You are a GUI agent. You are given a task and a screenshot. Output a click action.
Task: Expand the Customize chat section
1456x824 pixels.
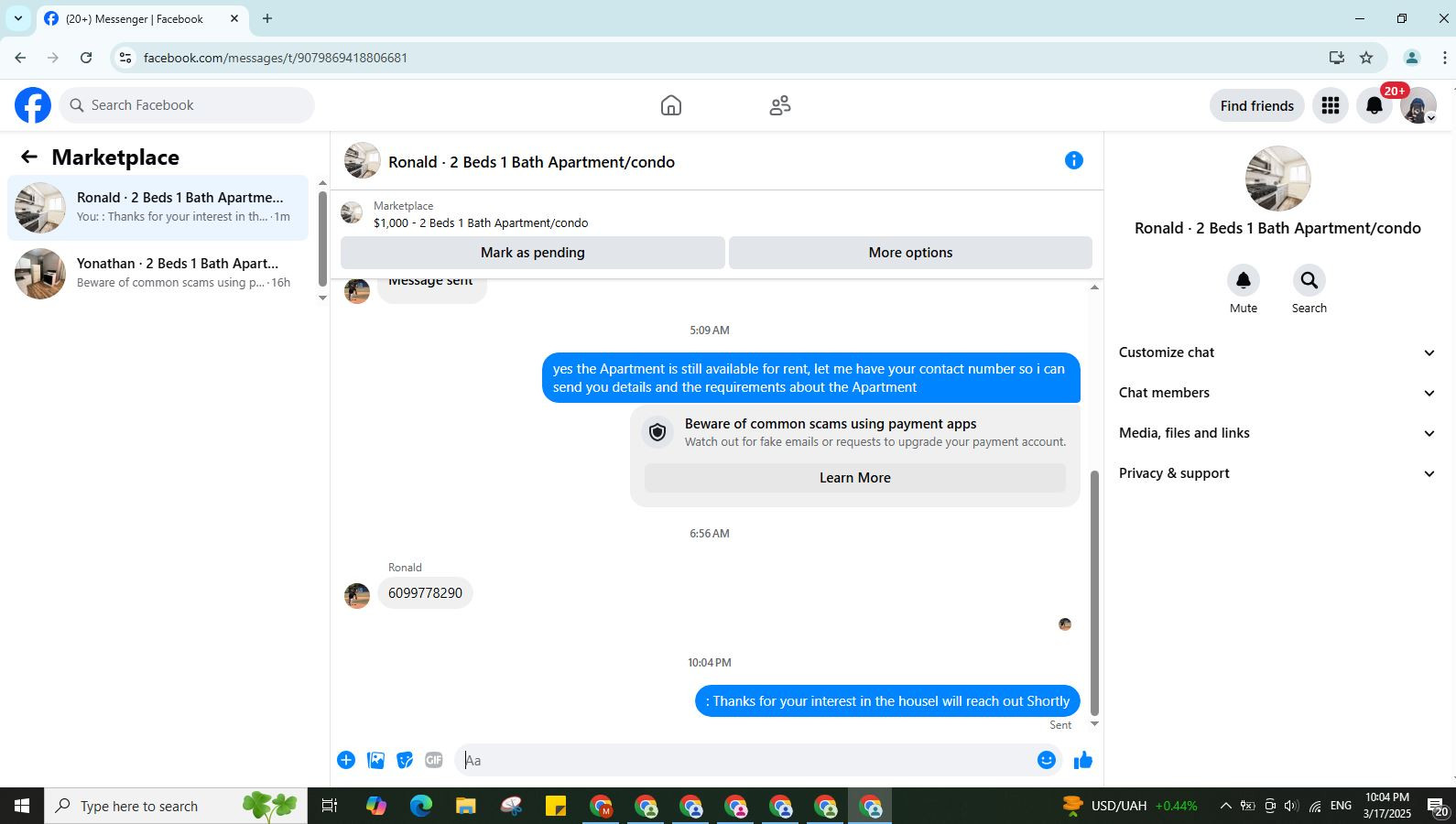pos(1277,352)
